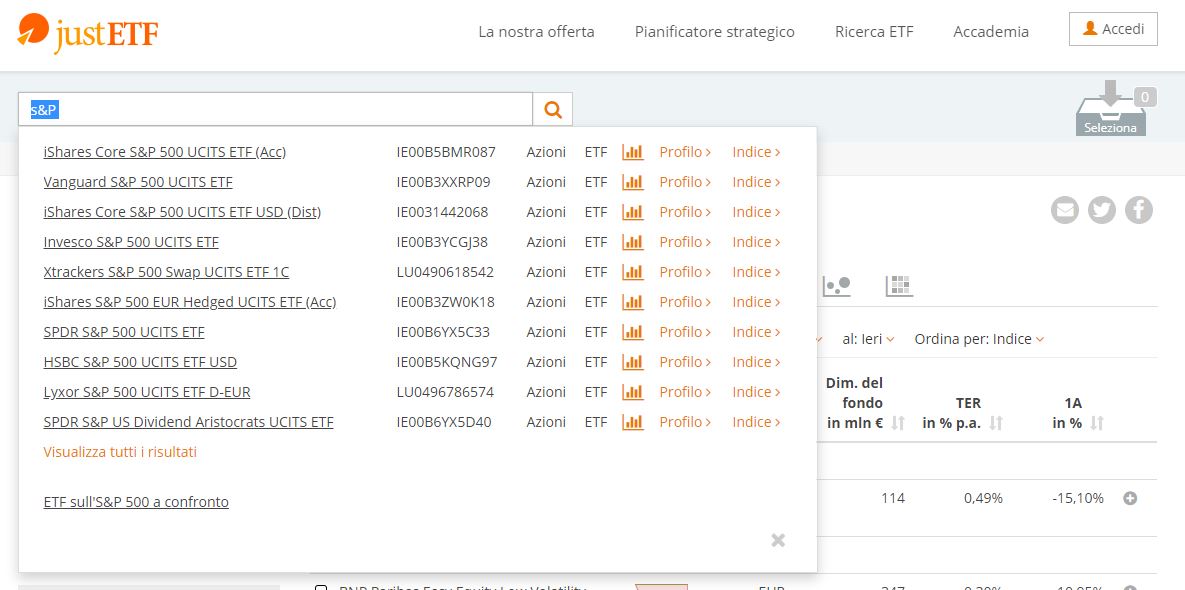Open iShares Core S&P 500 USD (Dist) result
Viewport: 1185px width, 590px height.
[x=182, y=212]
